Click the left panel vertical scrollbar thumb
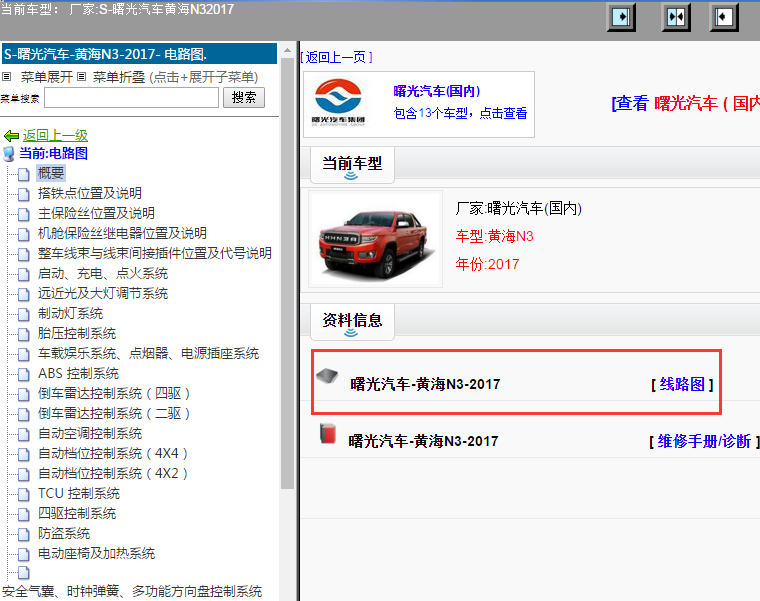Viewport: 760px width, 601px height. (287, 273)
